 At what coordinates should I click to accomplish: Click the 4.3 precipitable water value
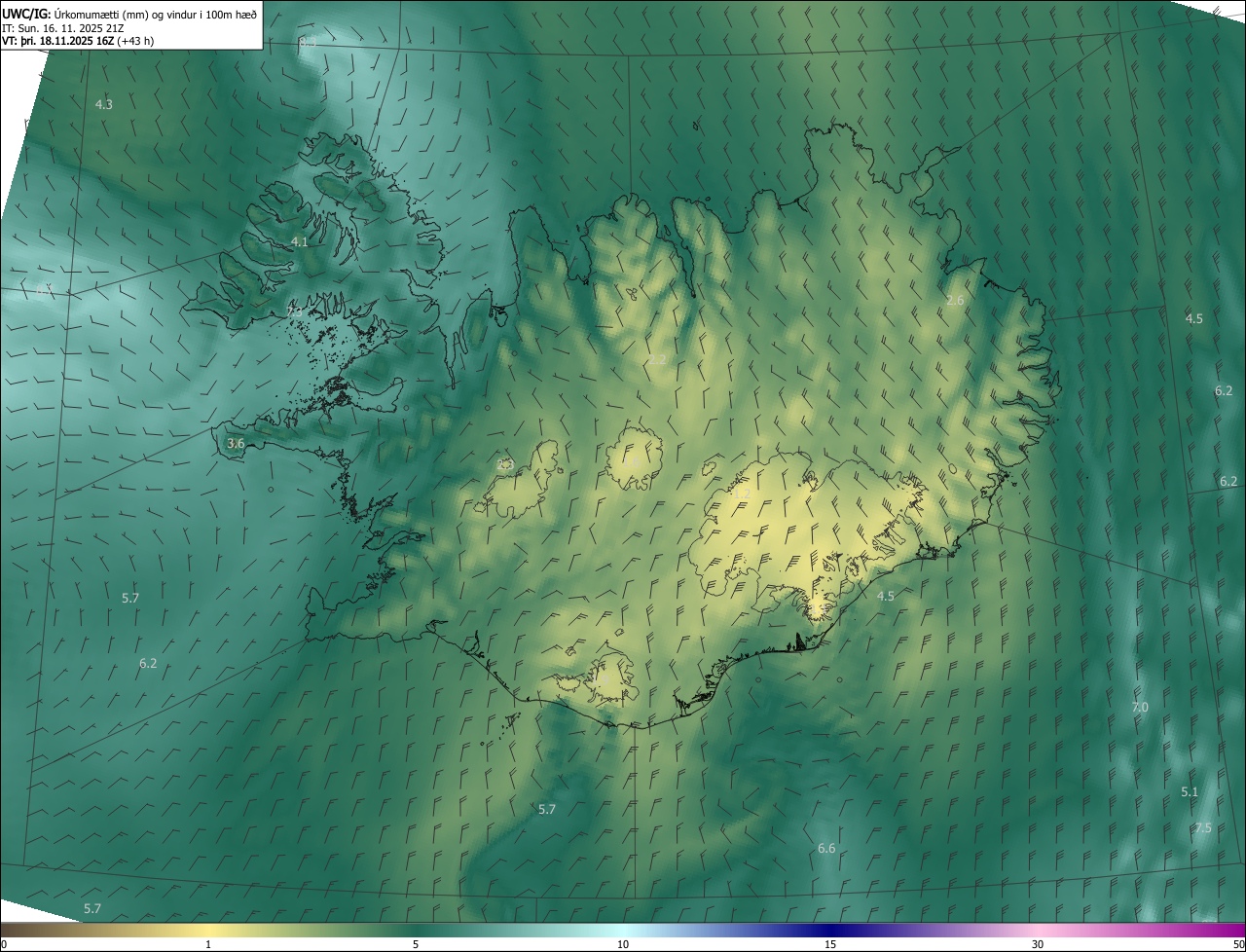(x=104, y=104)
